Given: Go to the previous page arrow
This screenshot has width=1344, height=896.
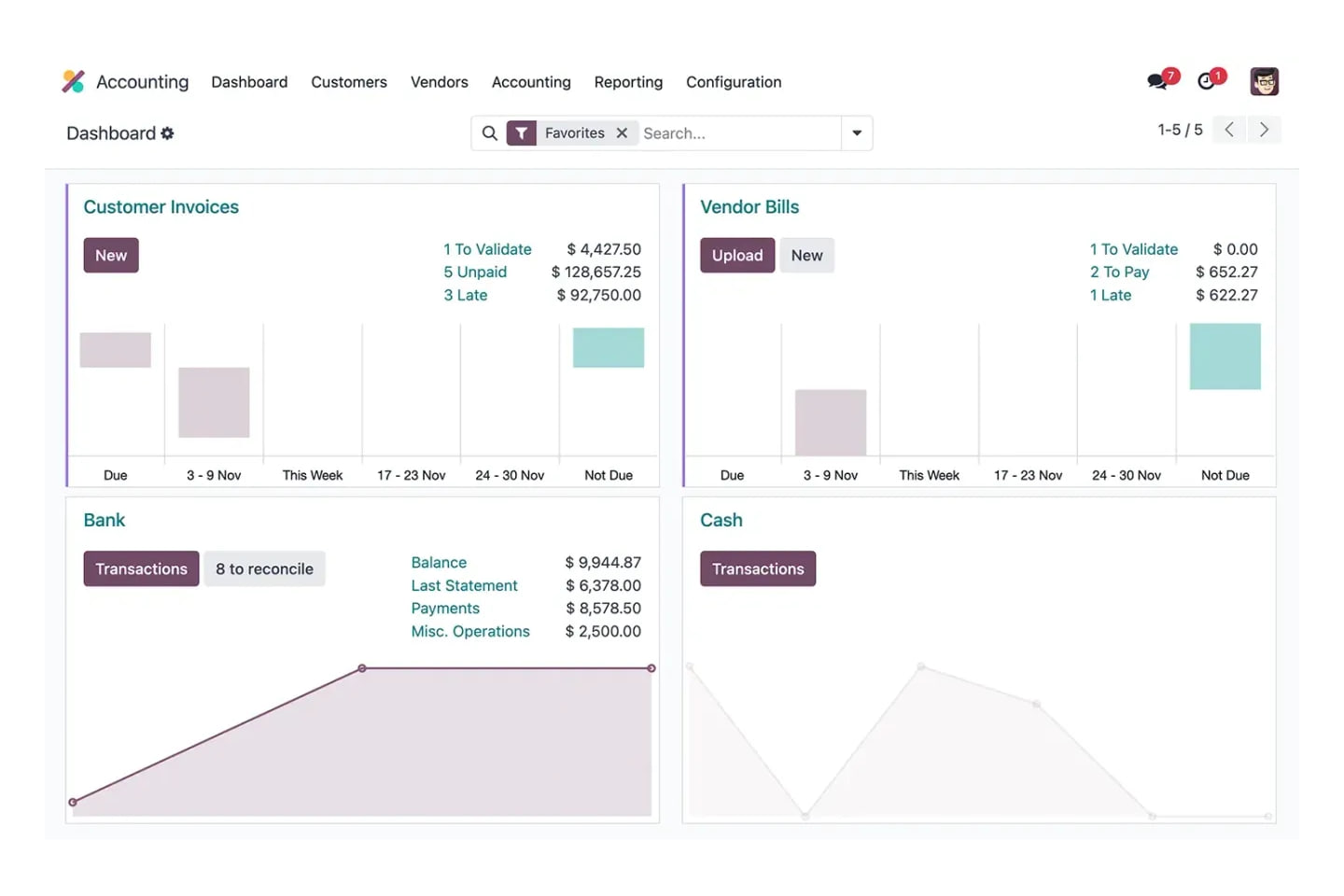Looking at the screenshot, I should tap(1229, 130).
